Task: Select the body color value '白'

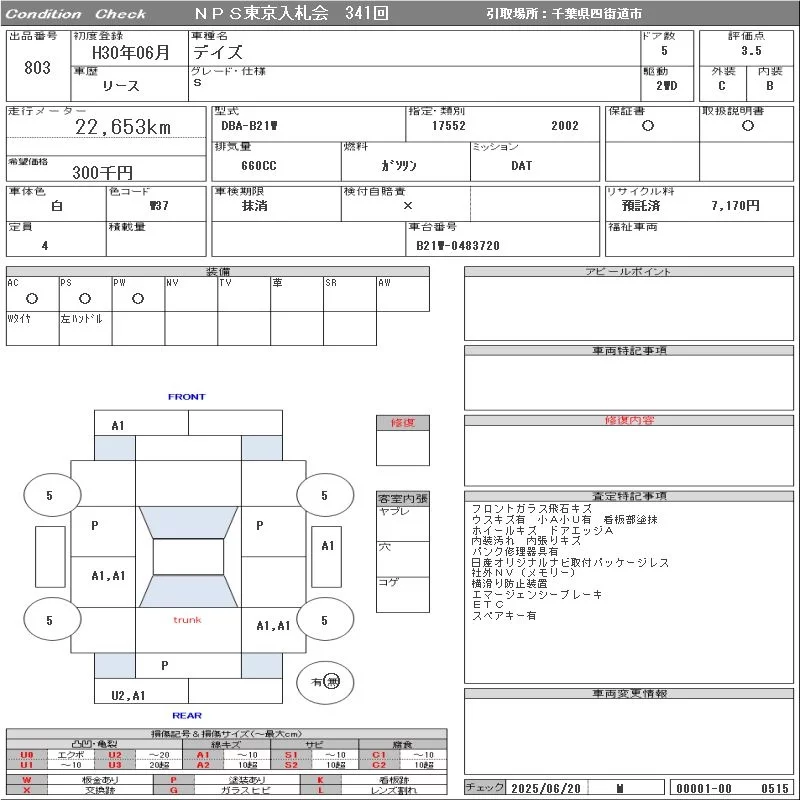Action: coord(57,206)
